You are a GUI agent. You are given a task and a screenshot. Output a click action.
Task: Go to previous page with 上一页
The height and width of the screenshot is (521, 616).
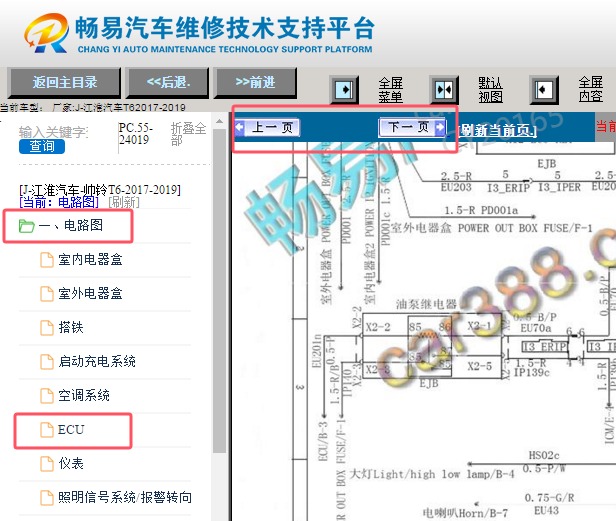tap(268, 127)
